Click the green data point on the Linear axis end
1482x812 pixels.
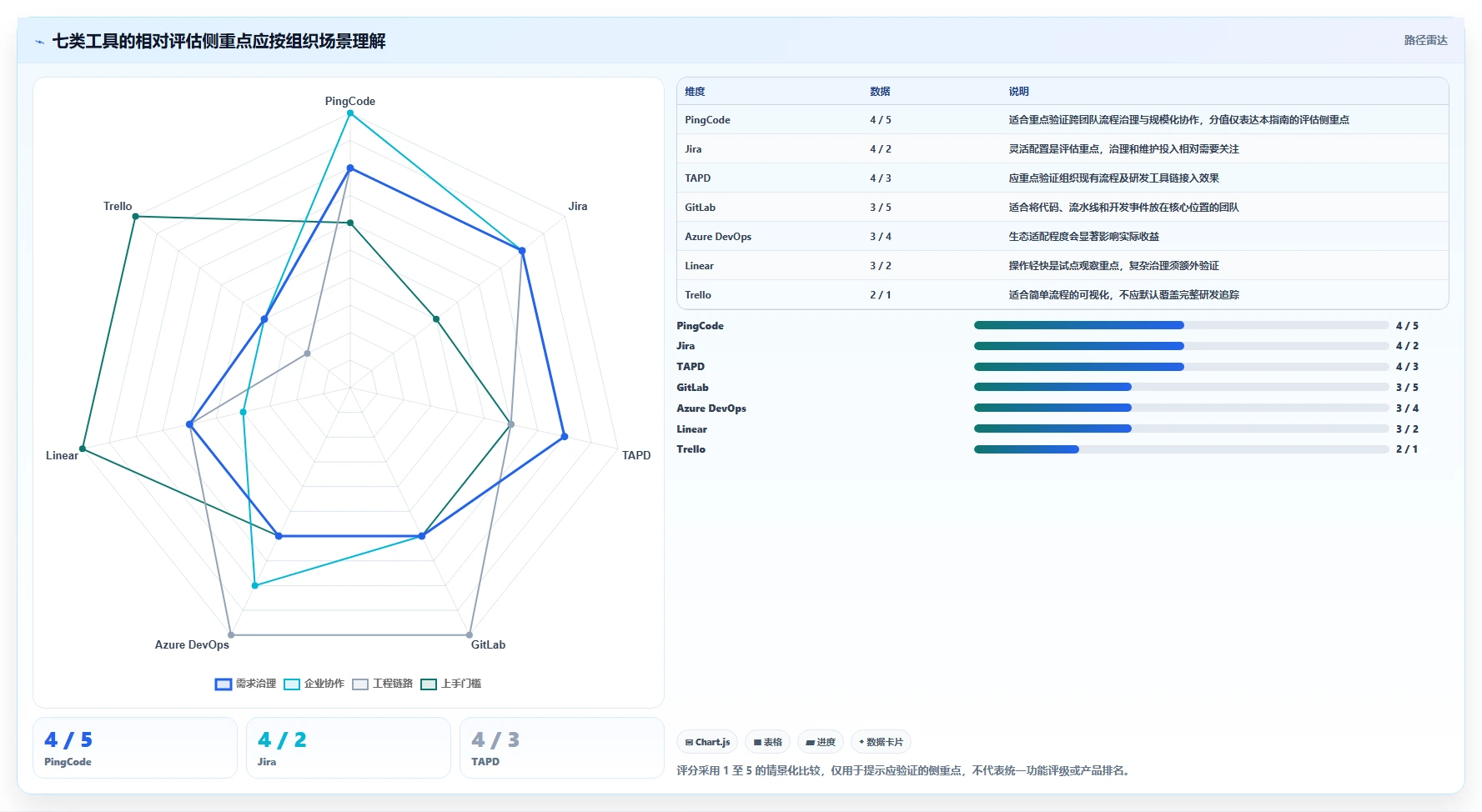coord(83,449)
